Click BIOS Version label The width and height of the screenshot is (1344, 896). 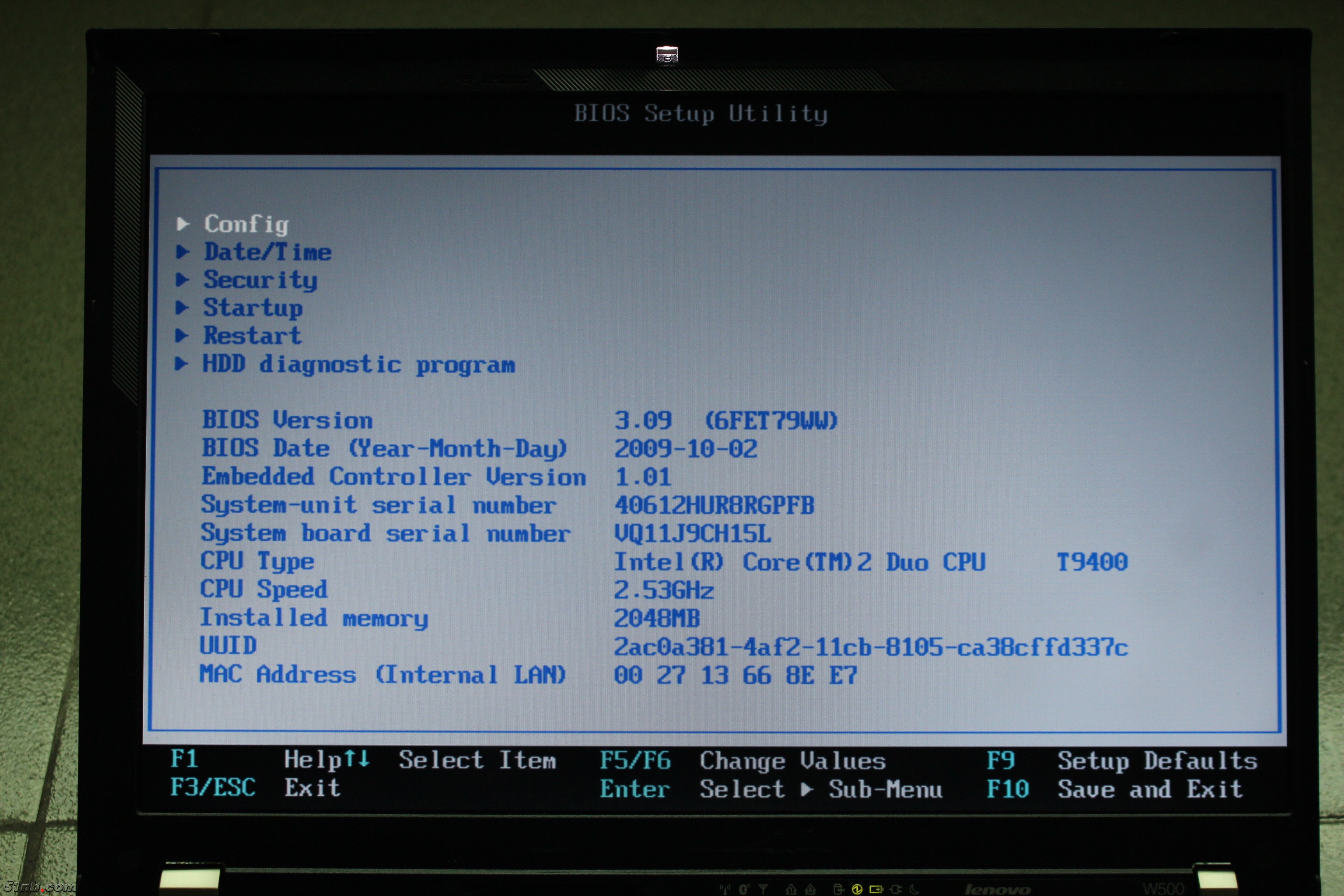click(287, 420)
